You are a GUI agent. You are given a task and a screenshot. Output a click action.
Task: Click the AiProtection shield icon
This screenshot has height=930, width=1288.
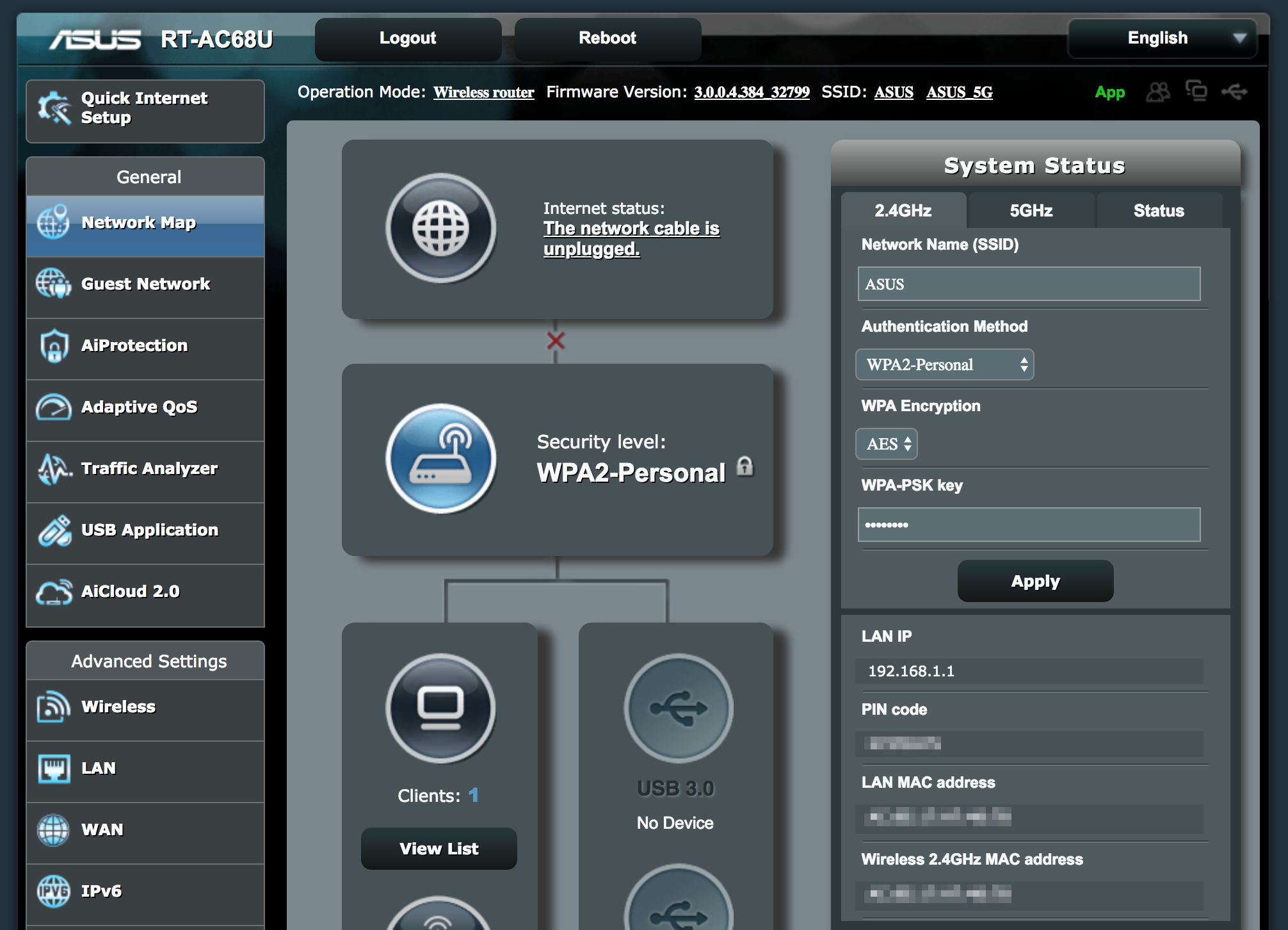point(54,347)
